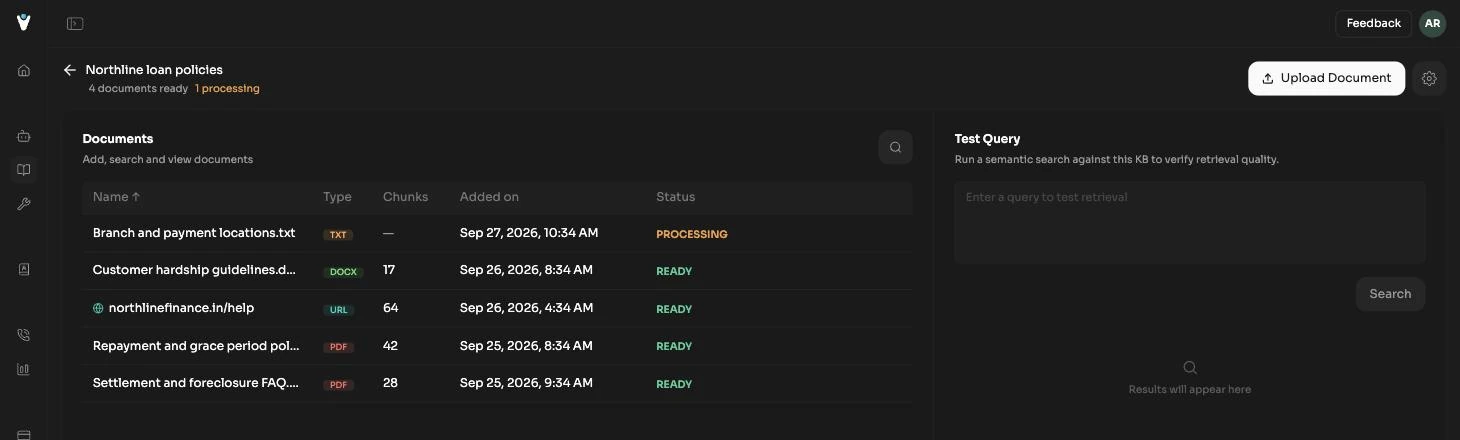Click the URL type badge
The width and height of the screenshot is (1460, 440).
339,310
